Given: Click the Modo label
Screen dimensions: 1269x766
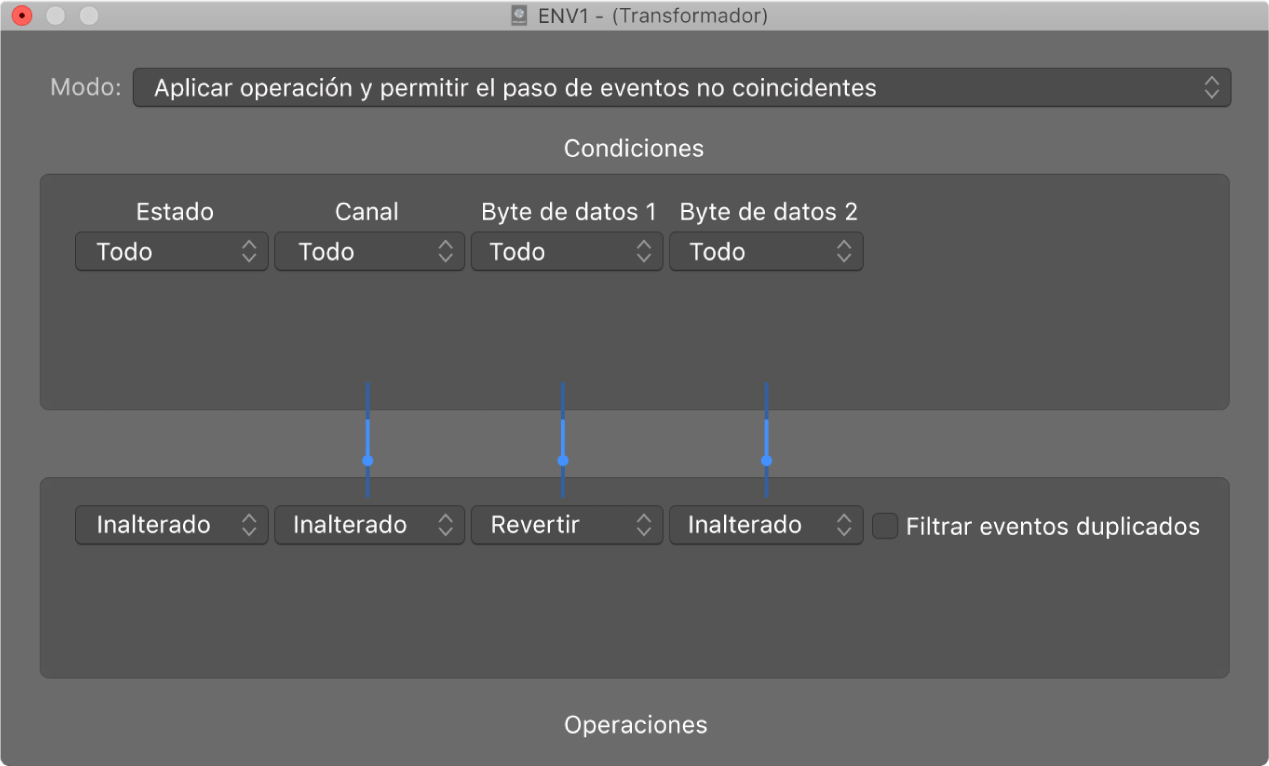Looking at the screenshot, I should click(x=85, y=88).
